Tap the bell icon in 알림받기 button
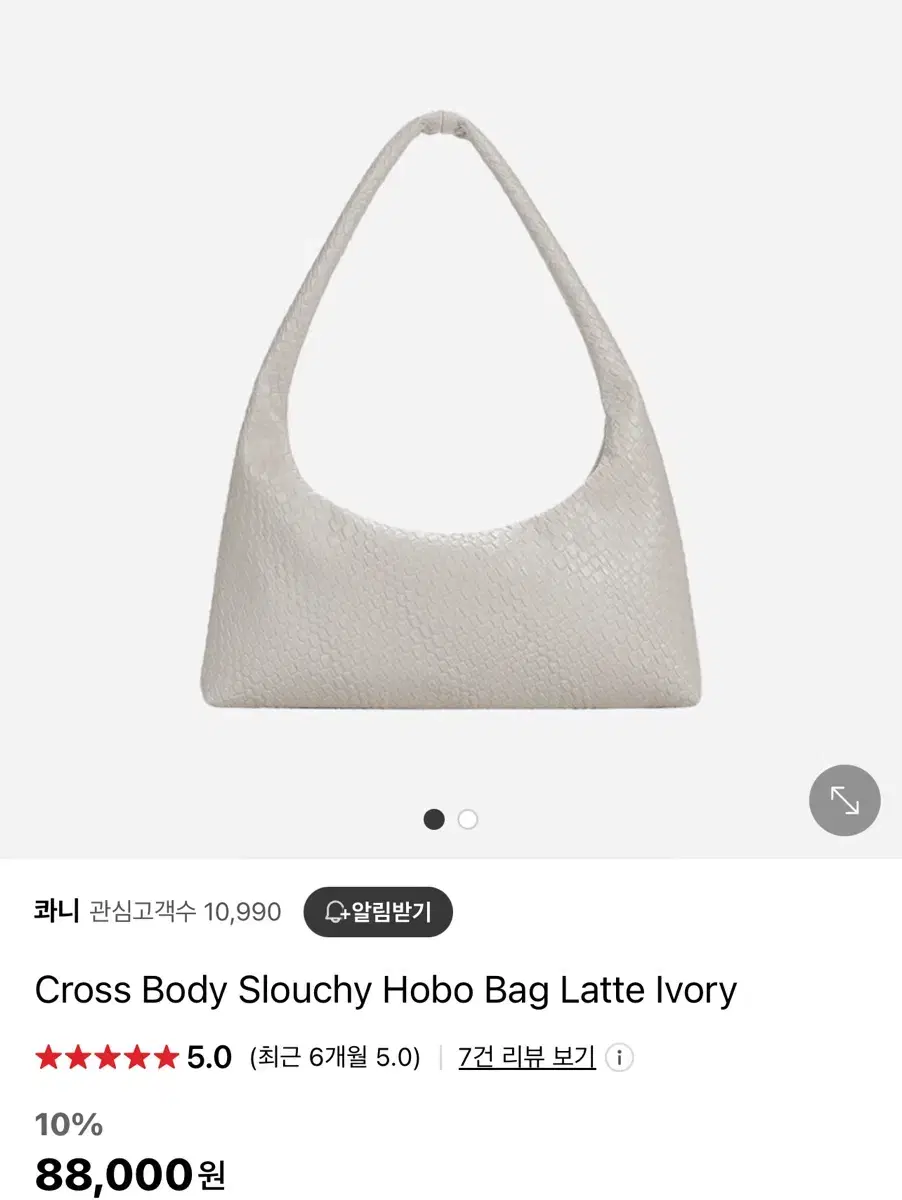The height and width of the screenshot is (1200, 902). coord(336,912)
